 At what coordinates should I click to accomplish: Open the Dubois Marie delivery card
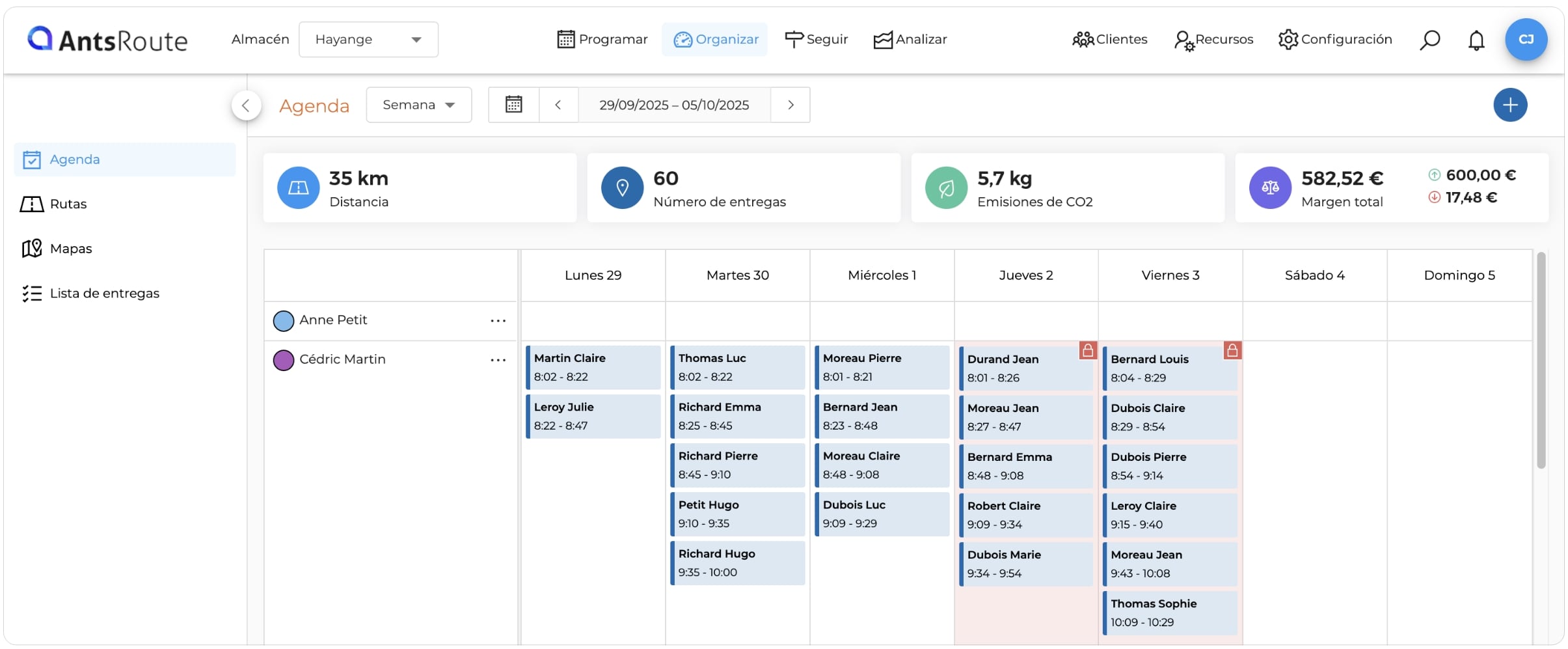(x=1027, y=564)
